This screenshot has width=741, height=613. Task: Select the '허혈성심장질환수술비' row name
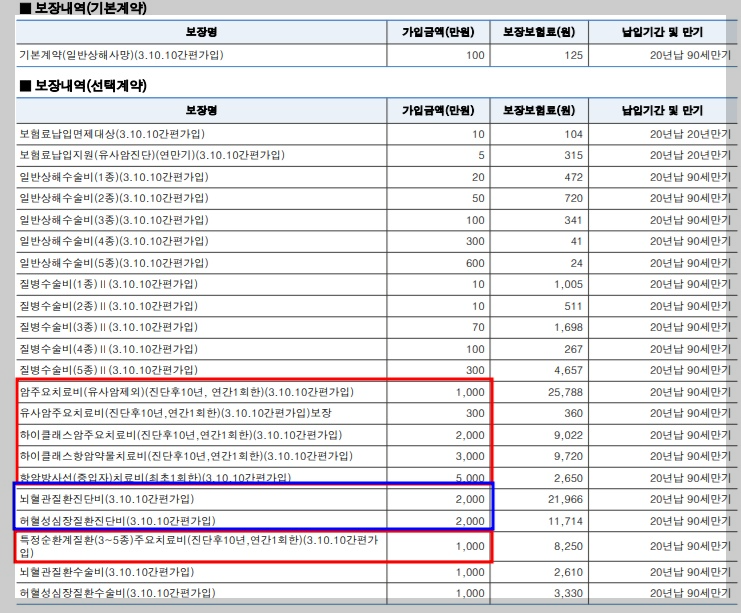[x=117, y=593]
